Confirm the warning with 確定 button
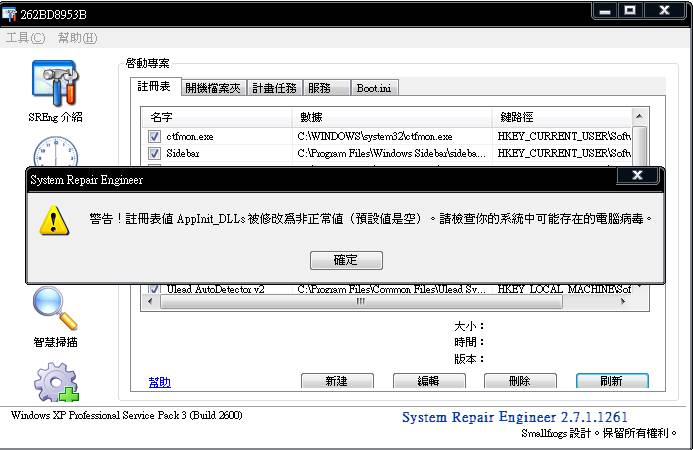This screenshot has width=693, height=450. pyautogui.click(x=346, y=260)
